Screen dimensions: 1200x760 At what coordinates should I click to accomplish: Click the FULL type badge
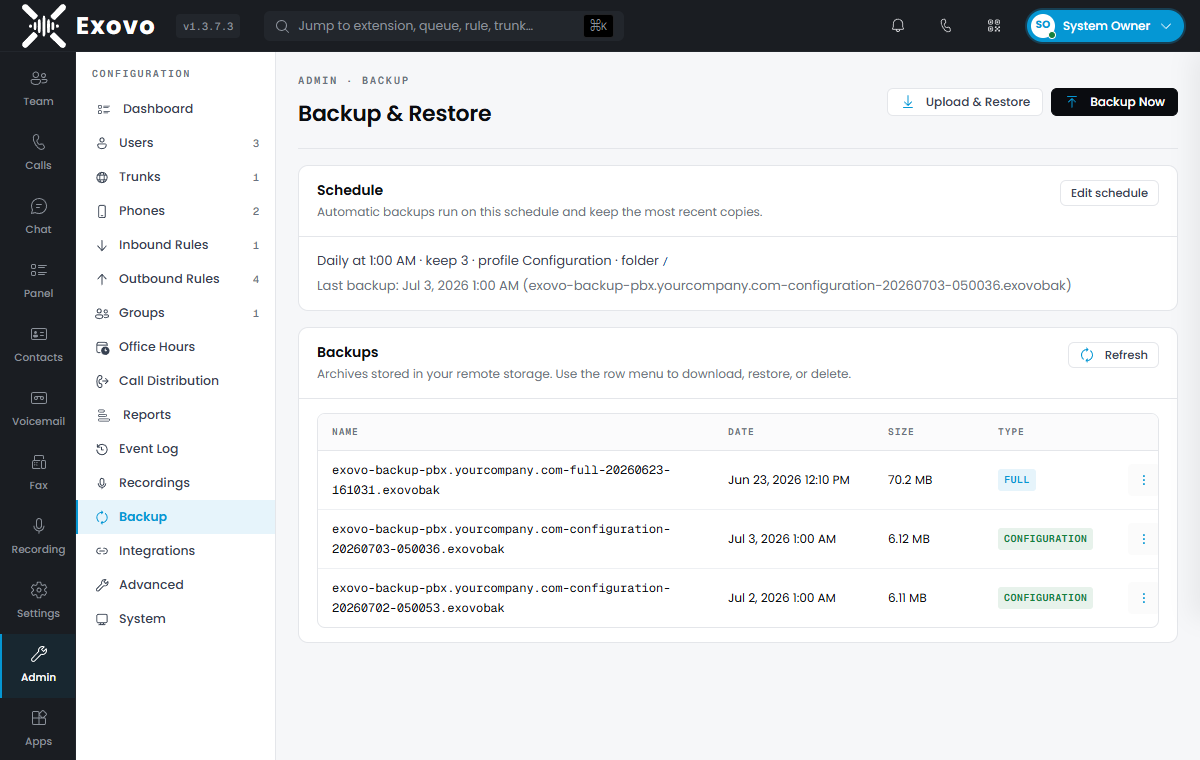click(1016, 480)
